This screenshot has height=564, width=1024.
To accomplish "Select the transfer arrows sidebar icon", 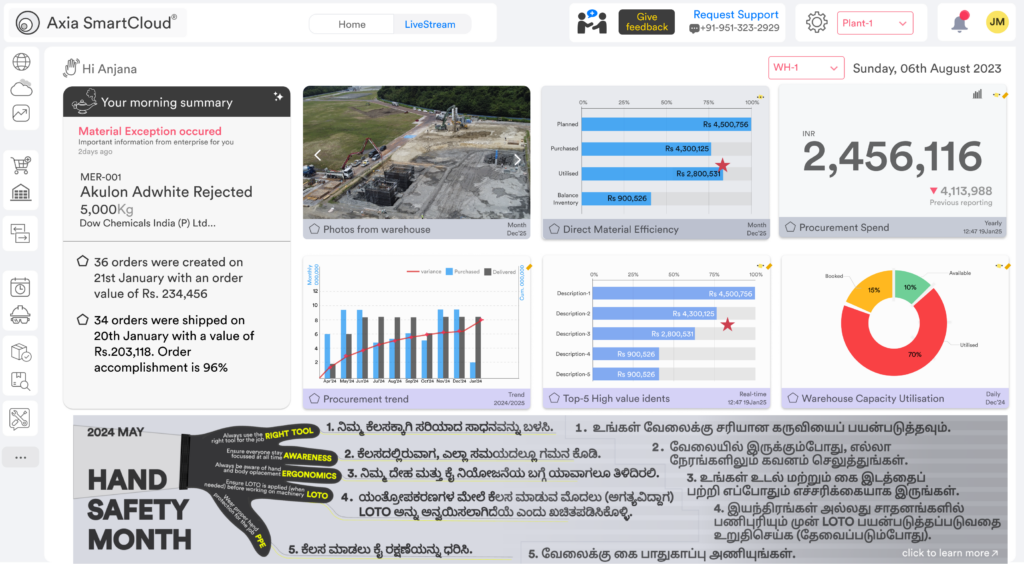I will pos(21,234).
